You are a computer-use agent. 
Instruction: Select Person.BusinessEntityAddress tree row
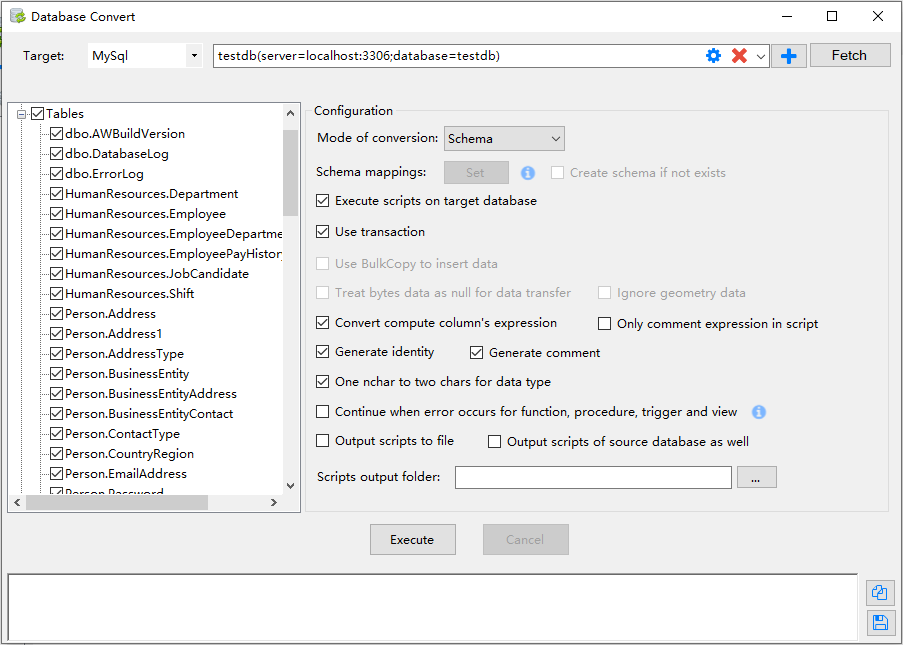pos(151,394)
